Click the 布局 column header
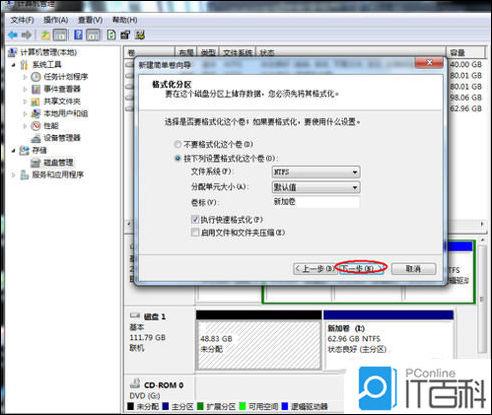This screenshot has height=415, width=492. click(x=186, y=53)
